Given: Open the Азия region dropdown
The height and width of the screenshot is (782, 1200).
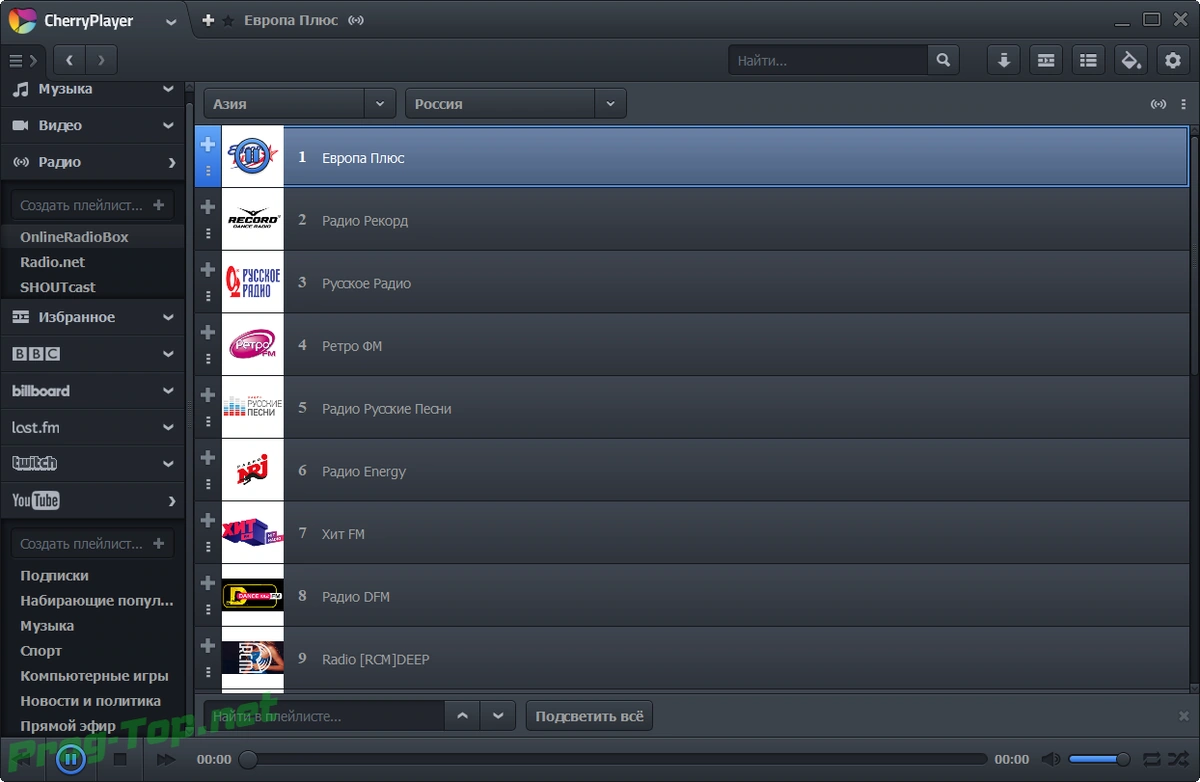Looking at the screenshot, I should (x=299, y=104).
